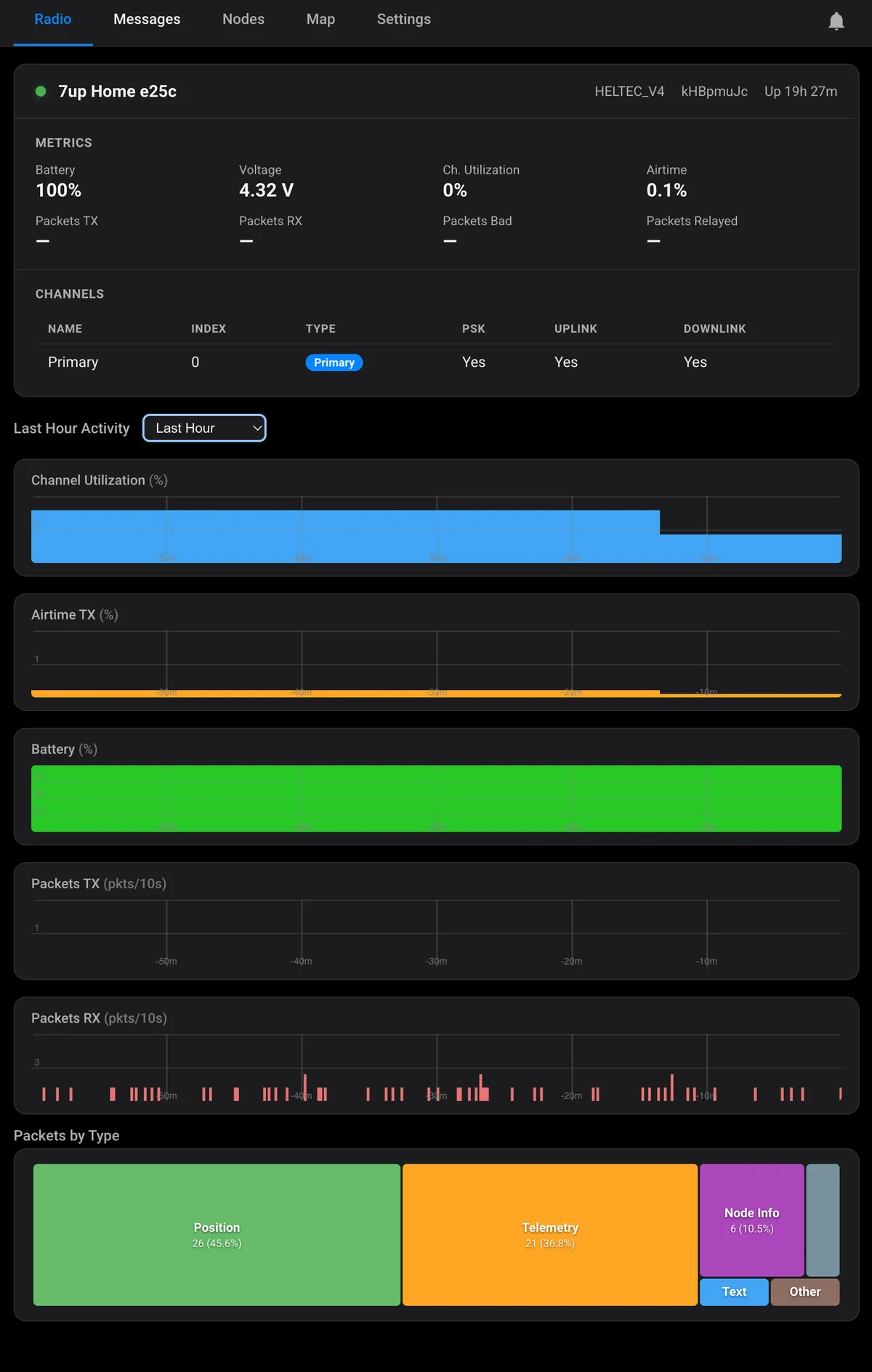Select the Radio tab
This screenshot has width=872, height=1372.
[53, 20]
